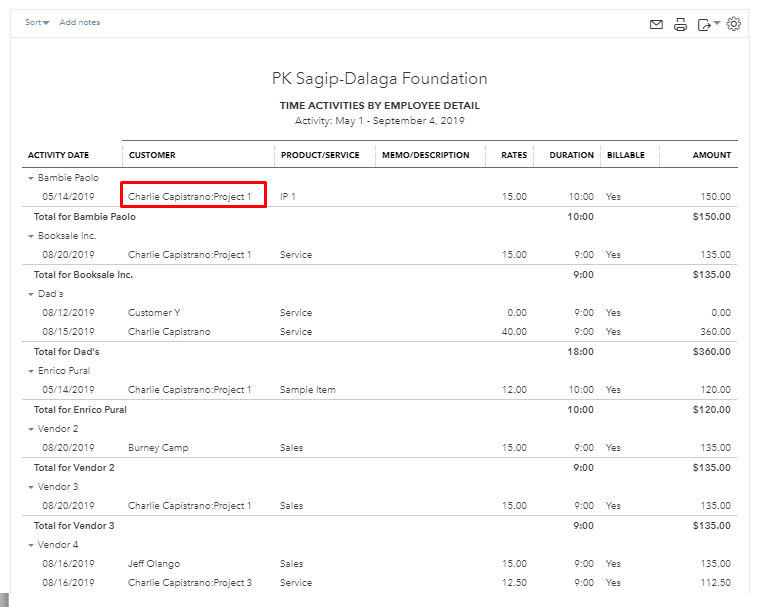Image resolution: width=760 pixels, height=607 pixels.
Task: Open the export report icon
Action: coord(706,24)
